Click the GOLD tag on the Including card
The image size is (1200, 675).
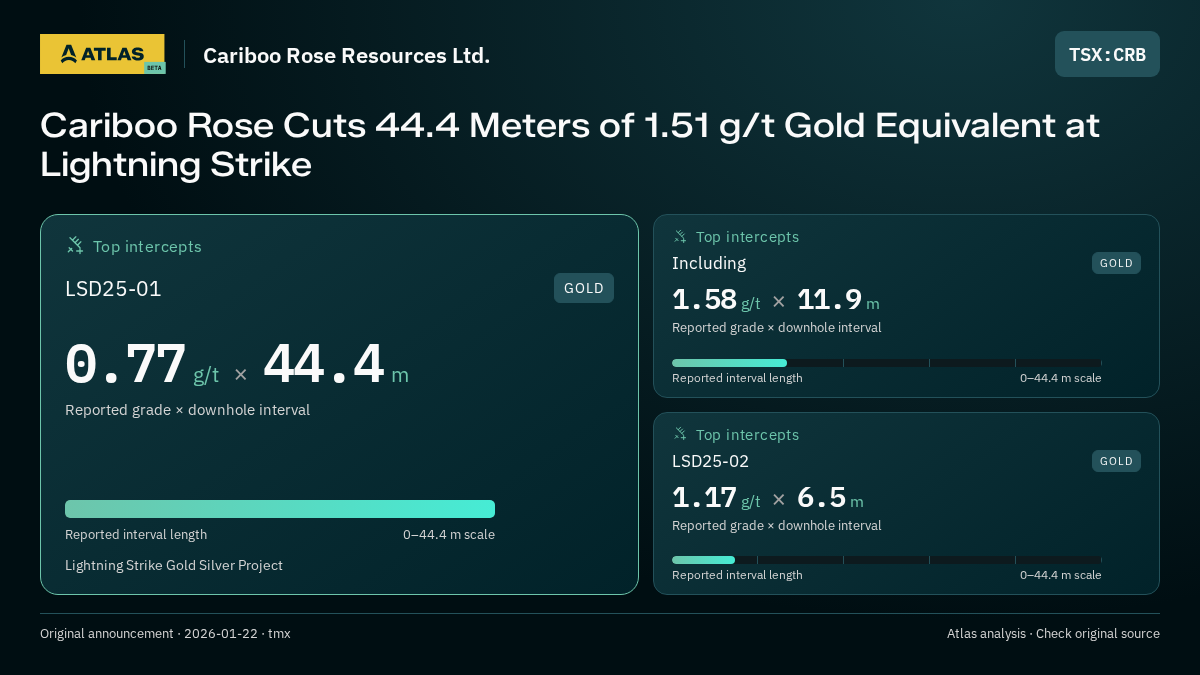click(x=1116, y=263)
